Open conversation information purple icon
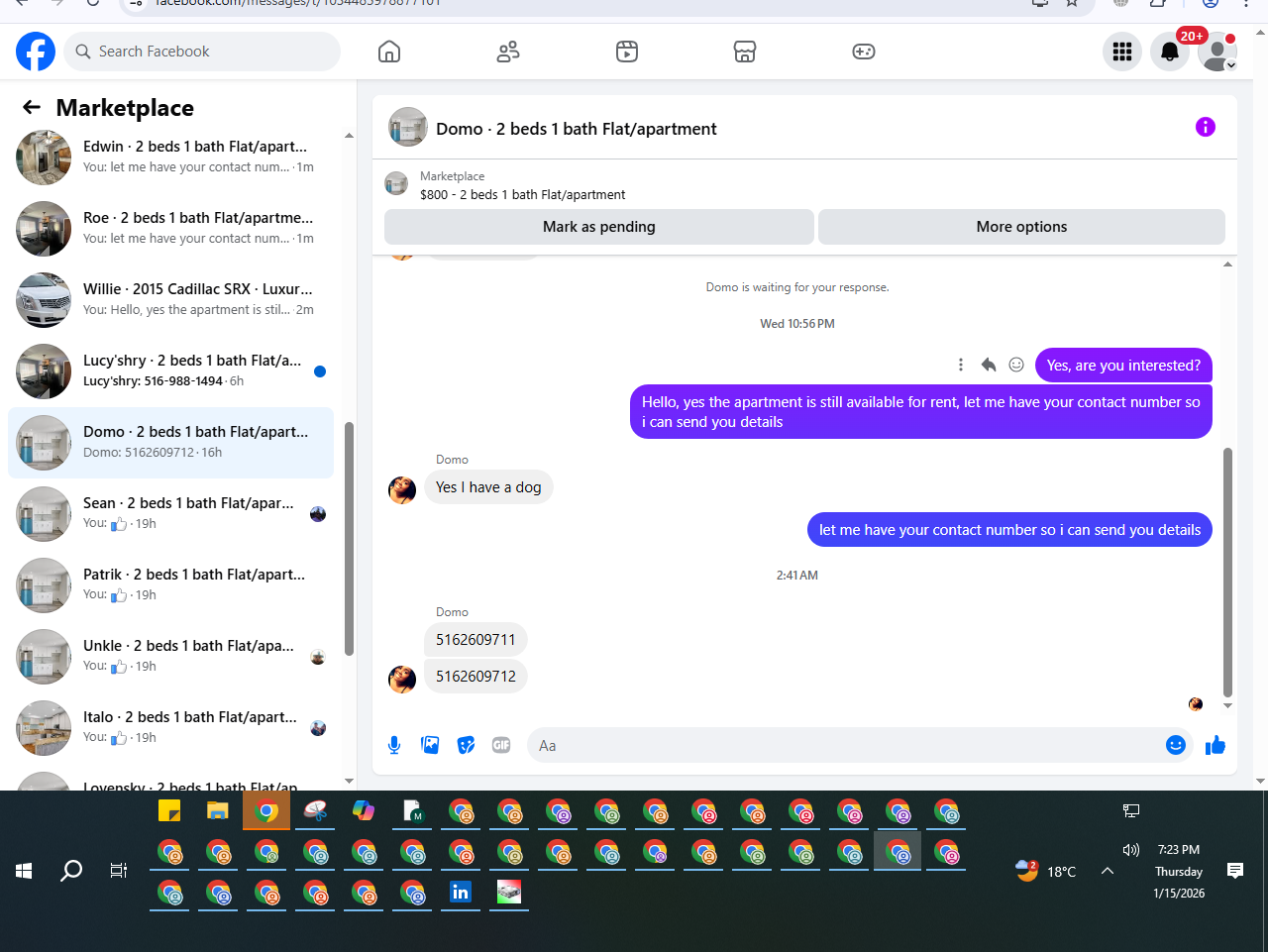Viewport: 1268px width, 952px height. point(1206,127)
